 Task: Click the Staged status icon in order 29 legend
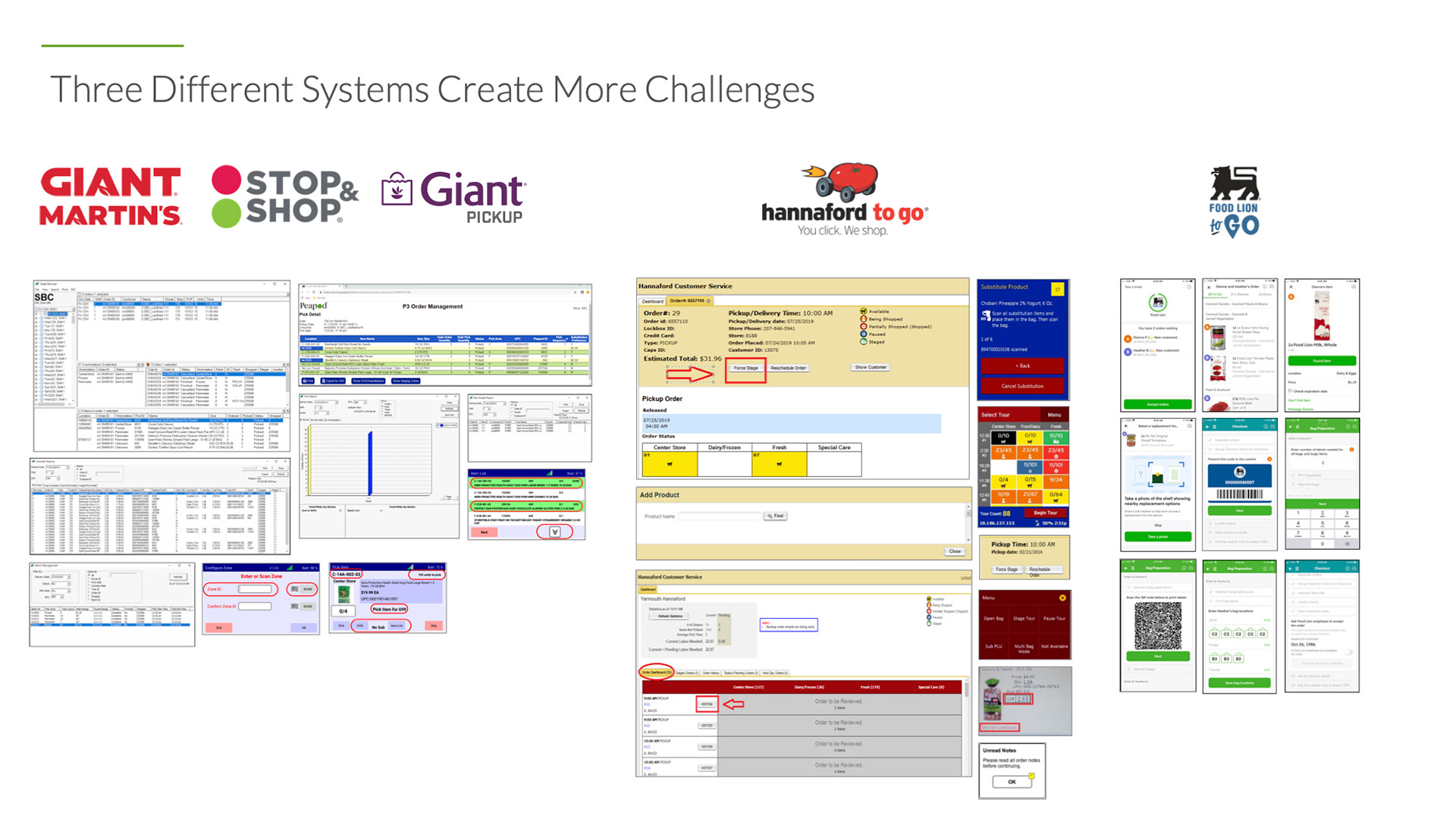[x=863, y=342]
